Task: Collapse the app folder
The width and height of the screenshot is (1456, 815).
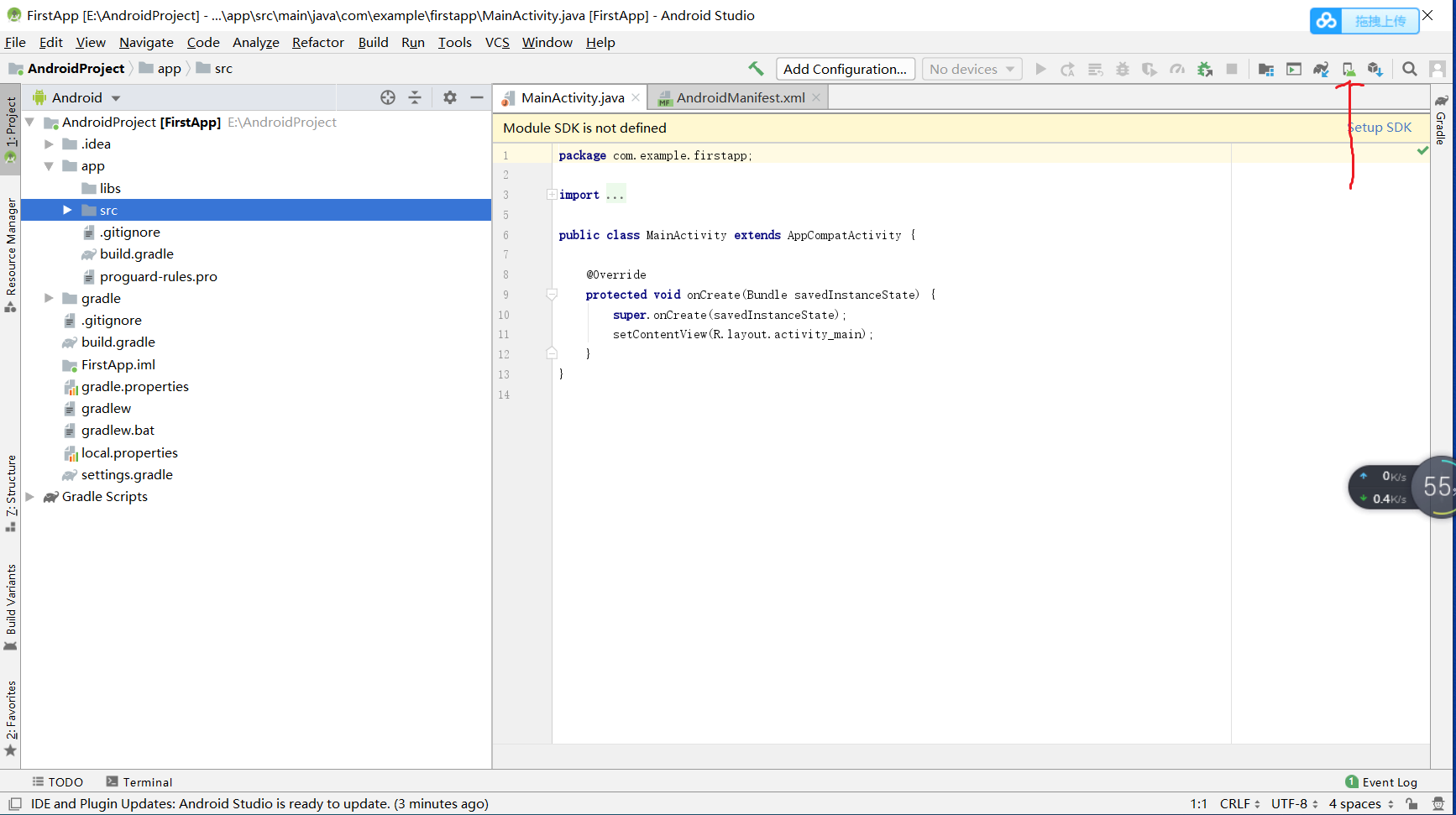Action: [x=49, y=166]
